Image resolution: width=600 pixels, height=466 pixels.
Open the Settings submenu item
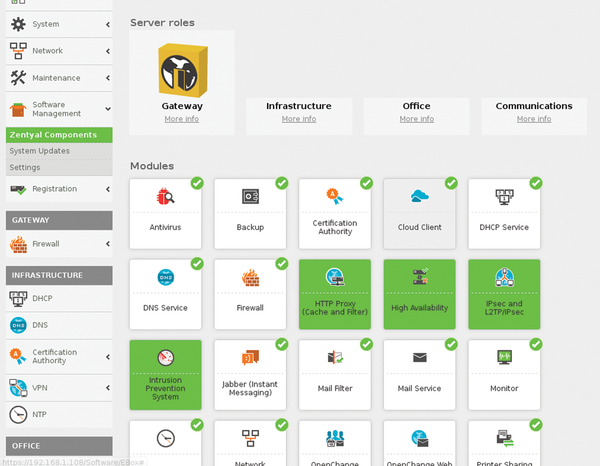tap(59, 168)
